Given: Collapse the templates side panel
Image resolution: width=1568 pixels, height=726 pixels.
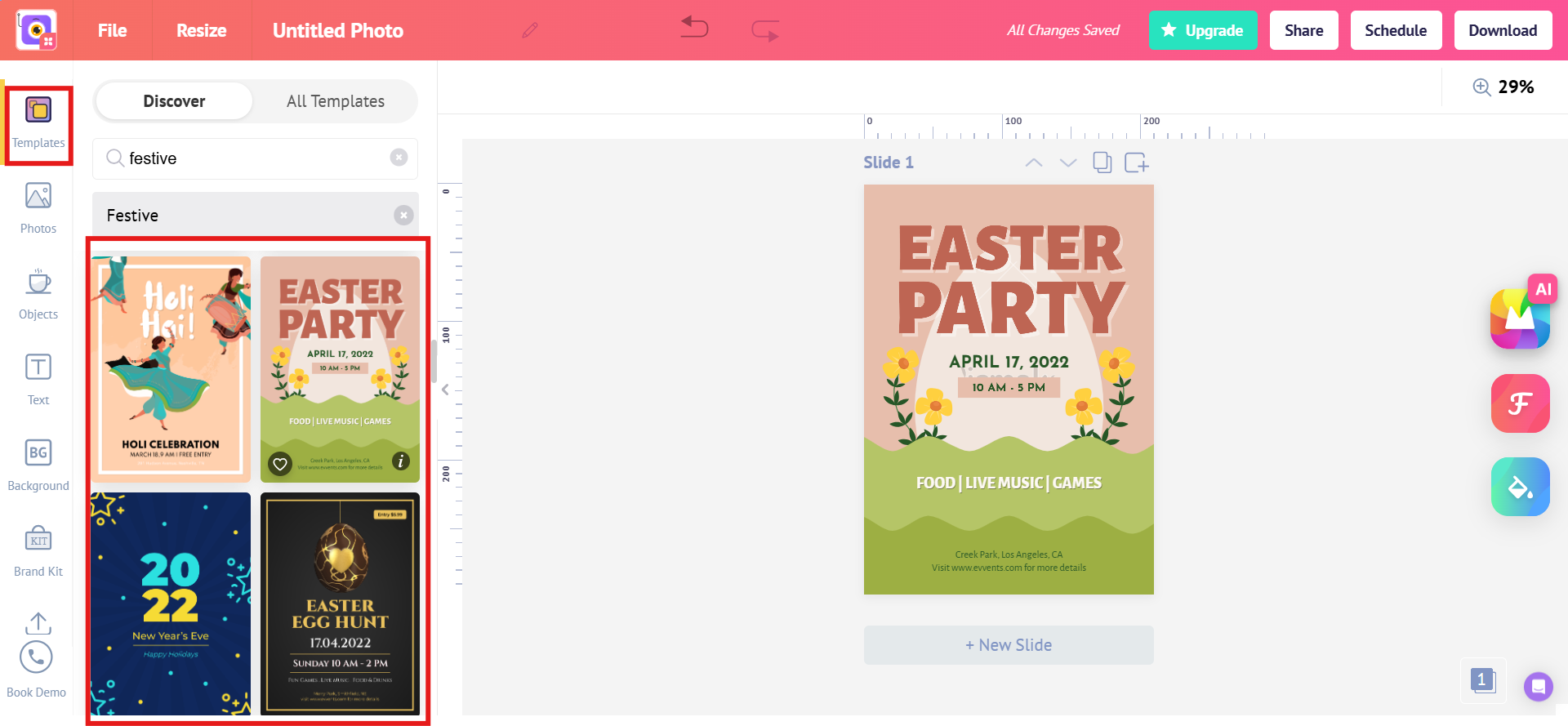Looking at the screenshot, I should pyautogui.click(x=445, y=390).
